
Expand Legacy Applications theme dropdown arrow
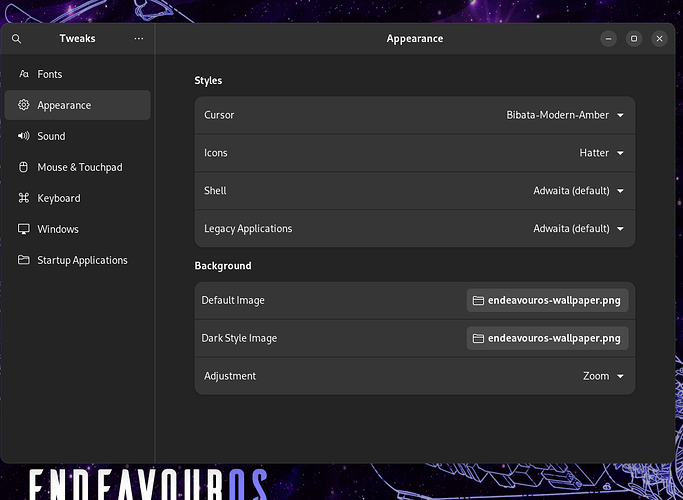pos(620,229)
